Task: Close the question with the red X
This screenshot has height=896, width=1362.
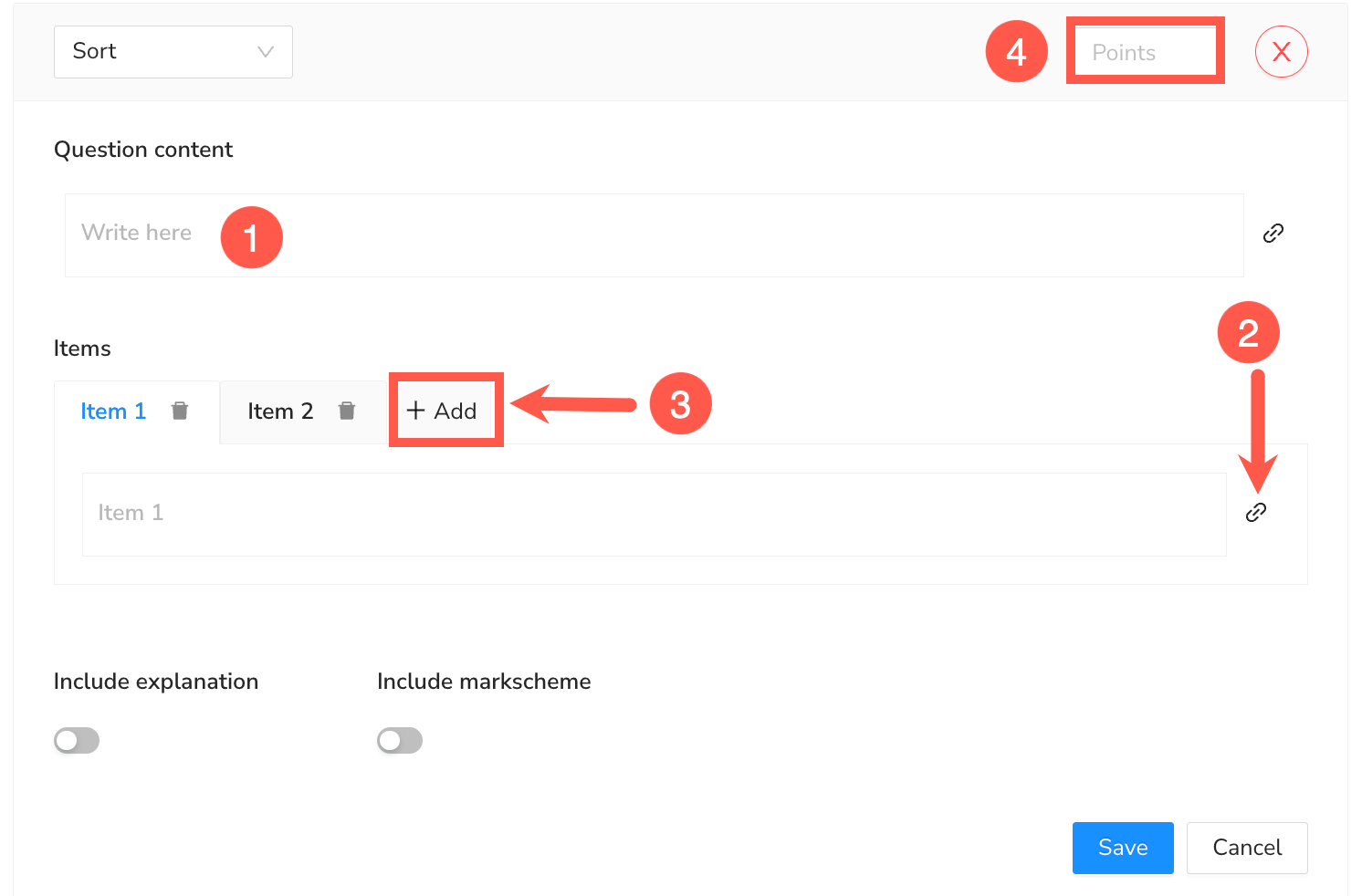Action: click(x=1281, y=52)
